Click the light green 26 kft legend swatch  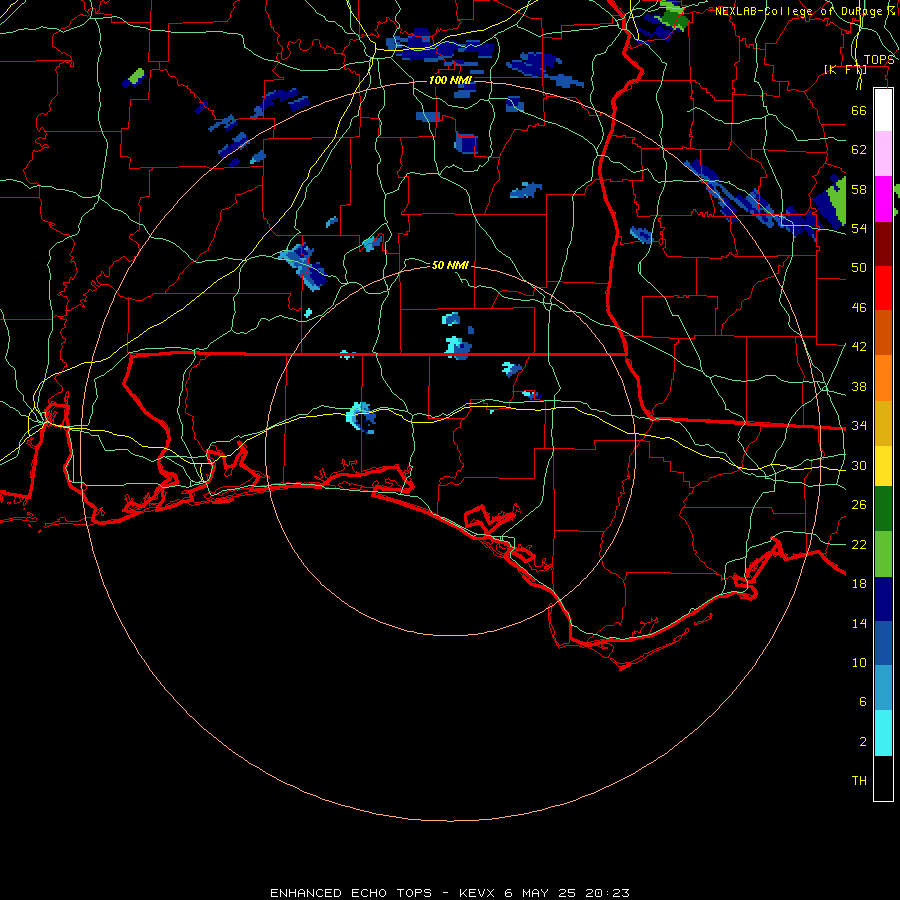(883, 554)
